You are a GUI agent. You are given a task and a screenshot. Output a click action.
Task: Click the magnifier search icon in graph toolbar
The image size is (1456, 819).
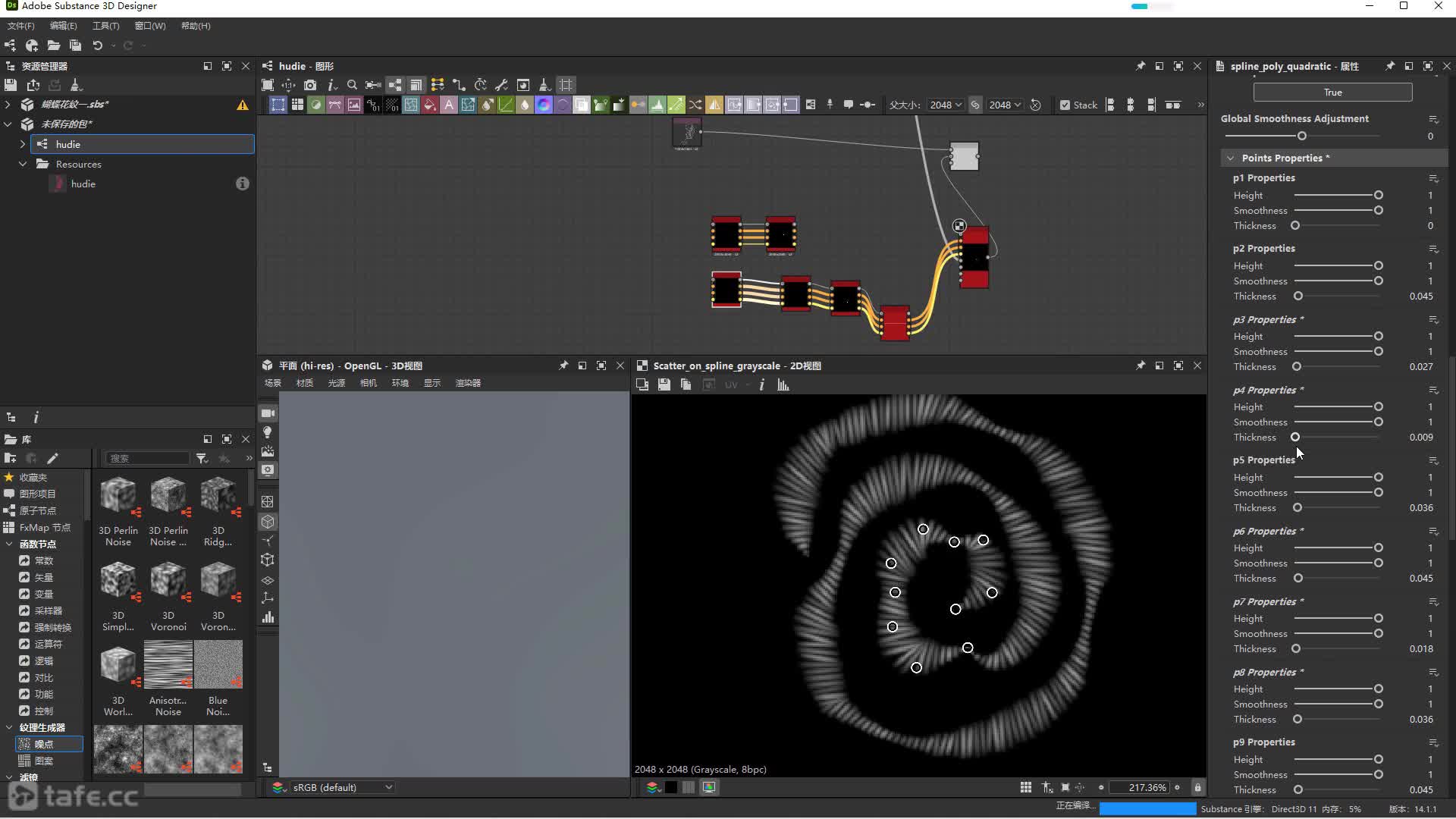click(352, 85)
